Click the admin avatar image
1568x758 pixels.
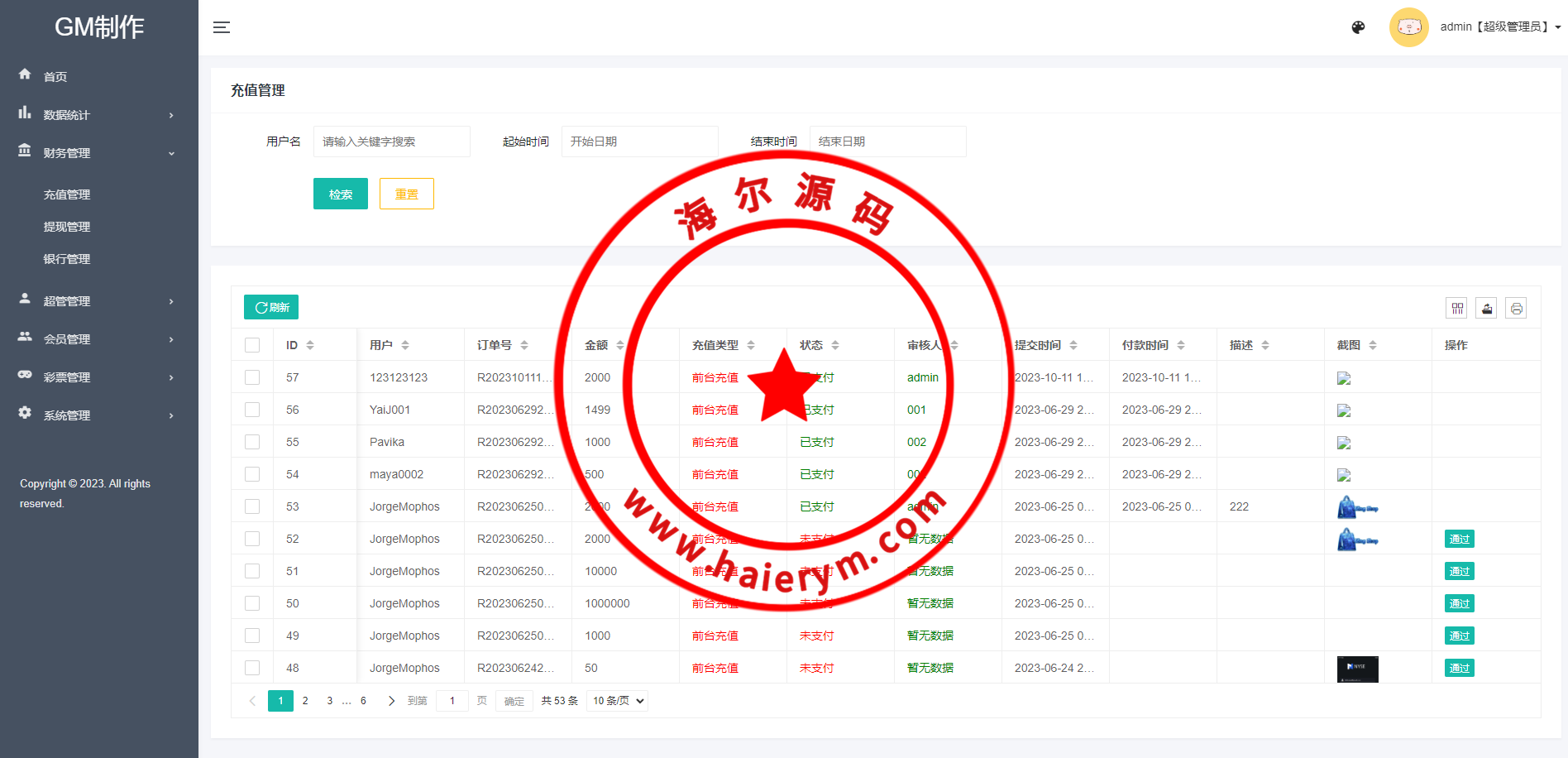point(1408,27)
